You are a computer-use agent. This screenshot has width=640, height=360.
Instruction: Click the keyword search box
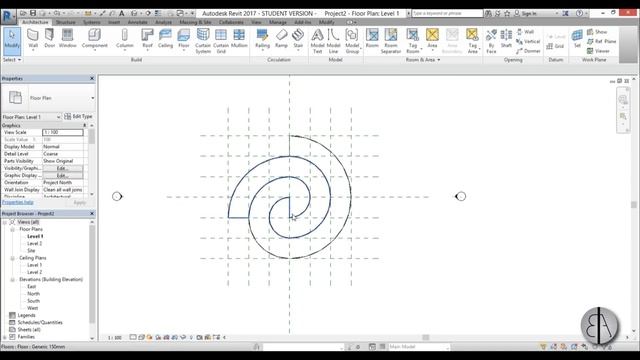click(447, 13)
